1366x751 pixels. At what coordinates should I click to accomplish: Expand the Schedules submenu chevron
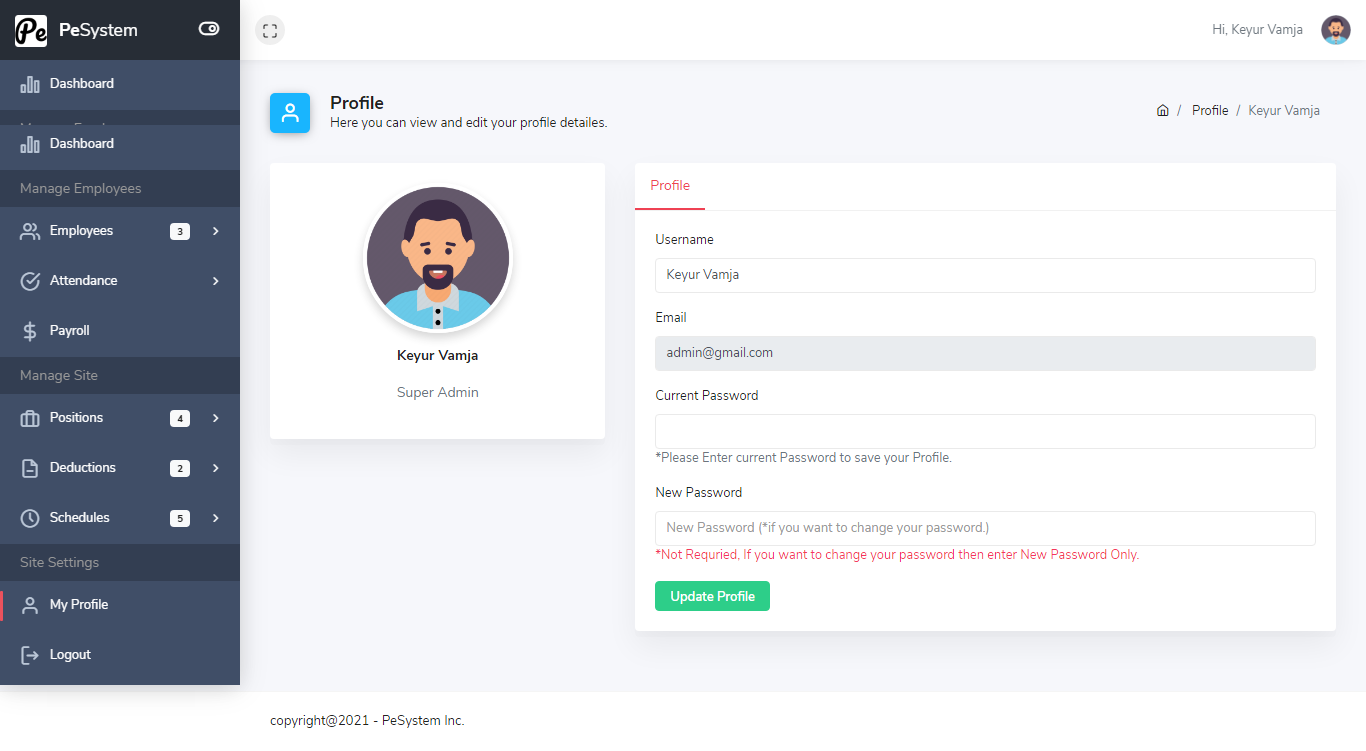coord(214,517)
